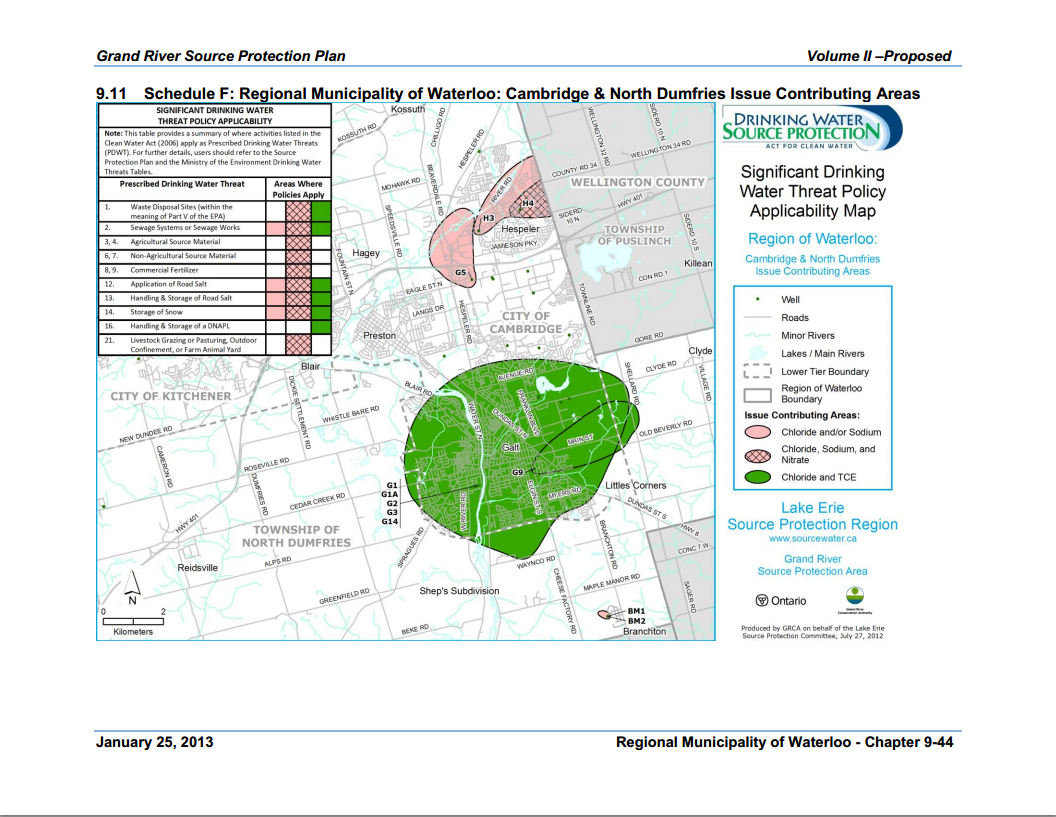Click the H4 well label on the map
Viewport: 1056px width, 817px height.
pos(528,203)
